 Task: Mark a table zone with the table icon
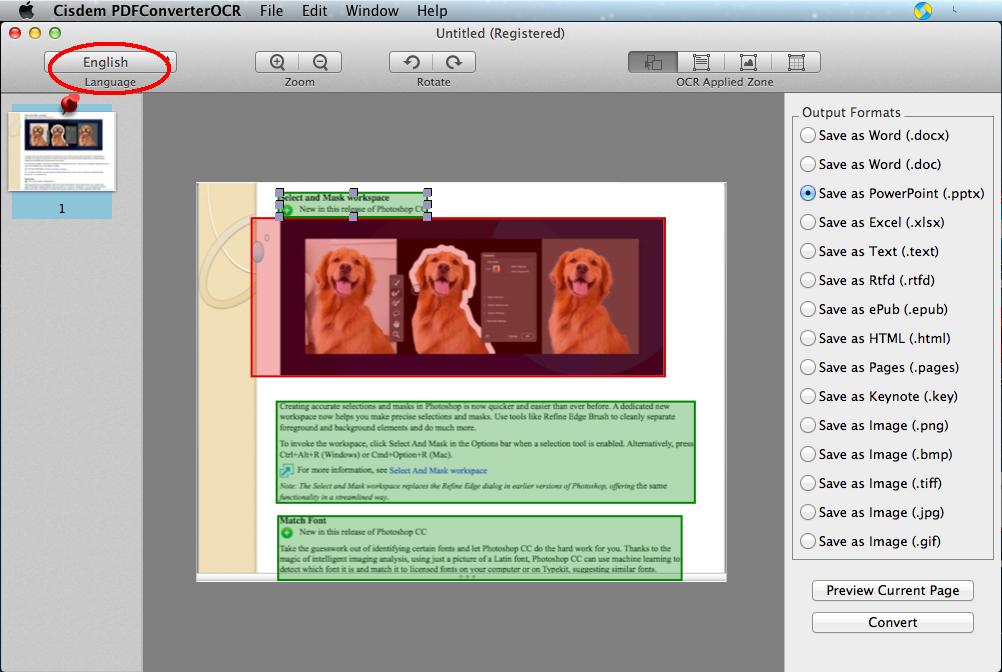pos(798,60)
